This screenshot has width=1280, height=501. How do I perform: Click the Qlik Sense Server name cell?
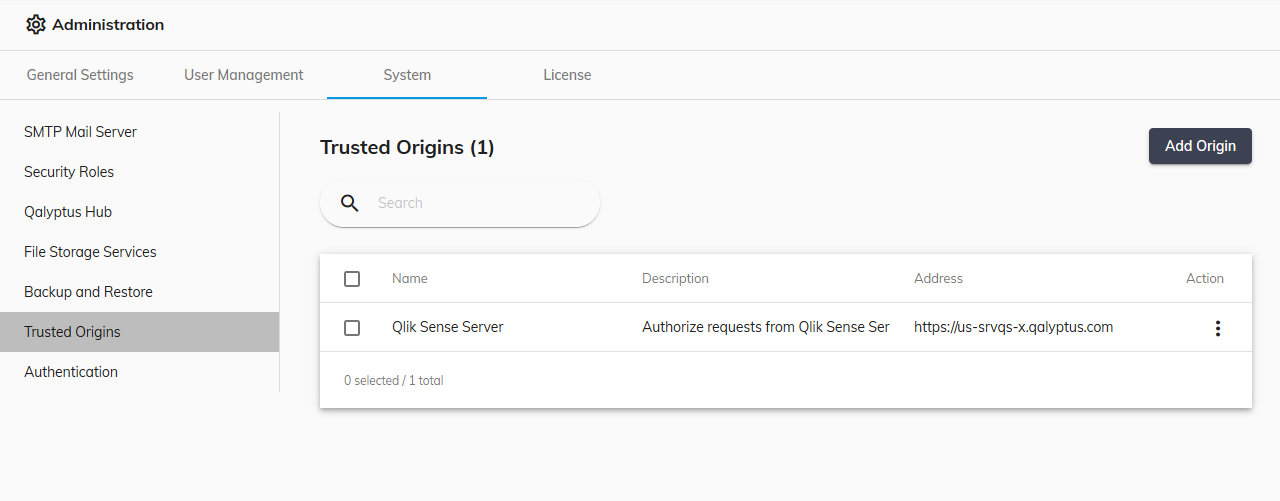pyautogui.click(x=448, y=327)
